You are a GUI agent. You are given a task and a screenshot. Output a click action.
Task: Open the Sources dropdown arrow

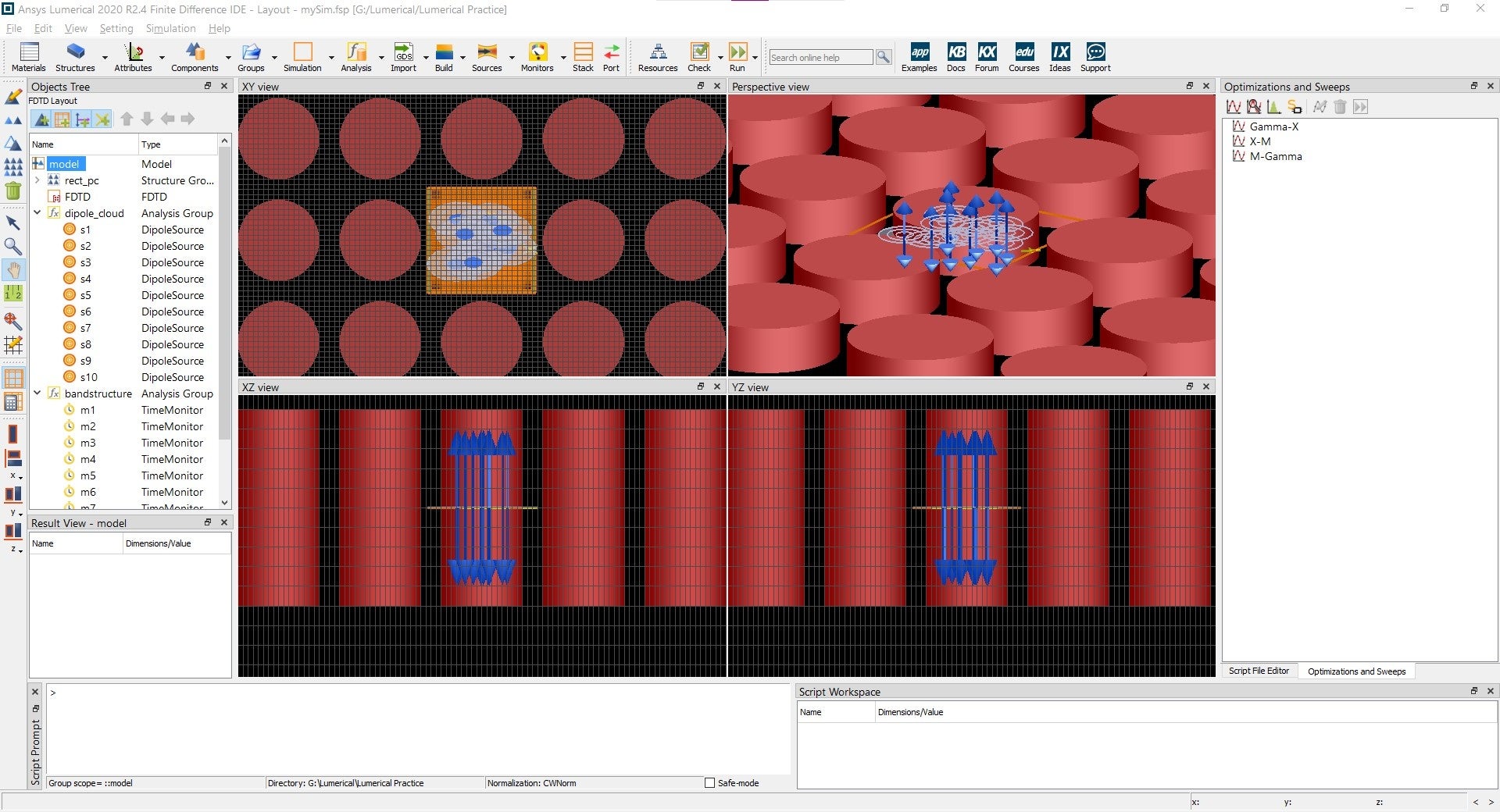[512, 57]
